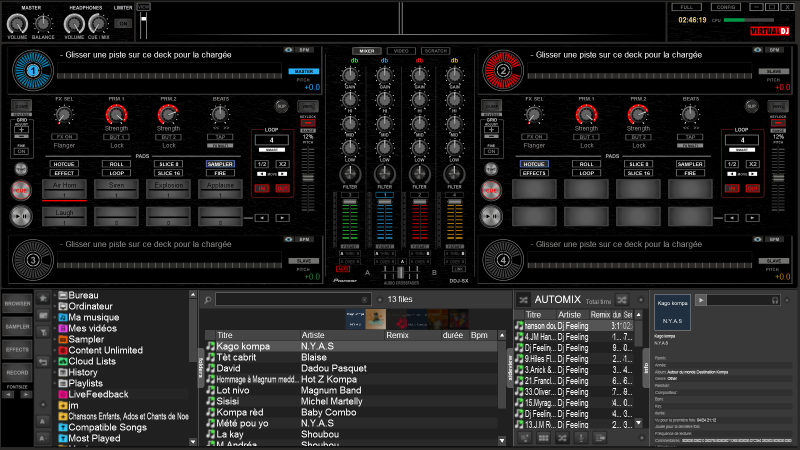Click the filter folder icon in browser sidebar

[43, 332]
